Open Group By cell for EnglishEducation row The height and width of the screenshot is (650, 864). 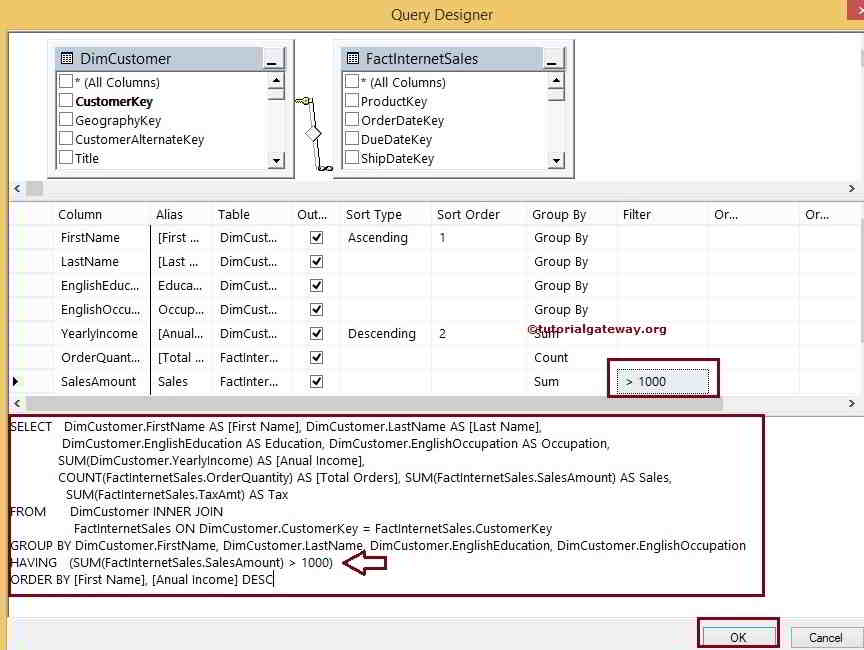coord(571,285)
